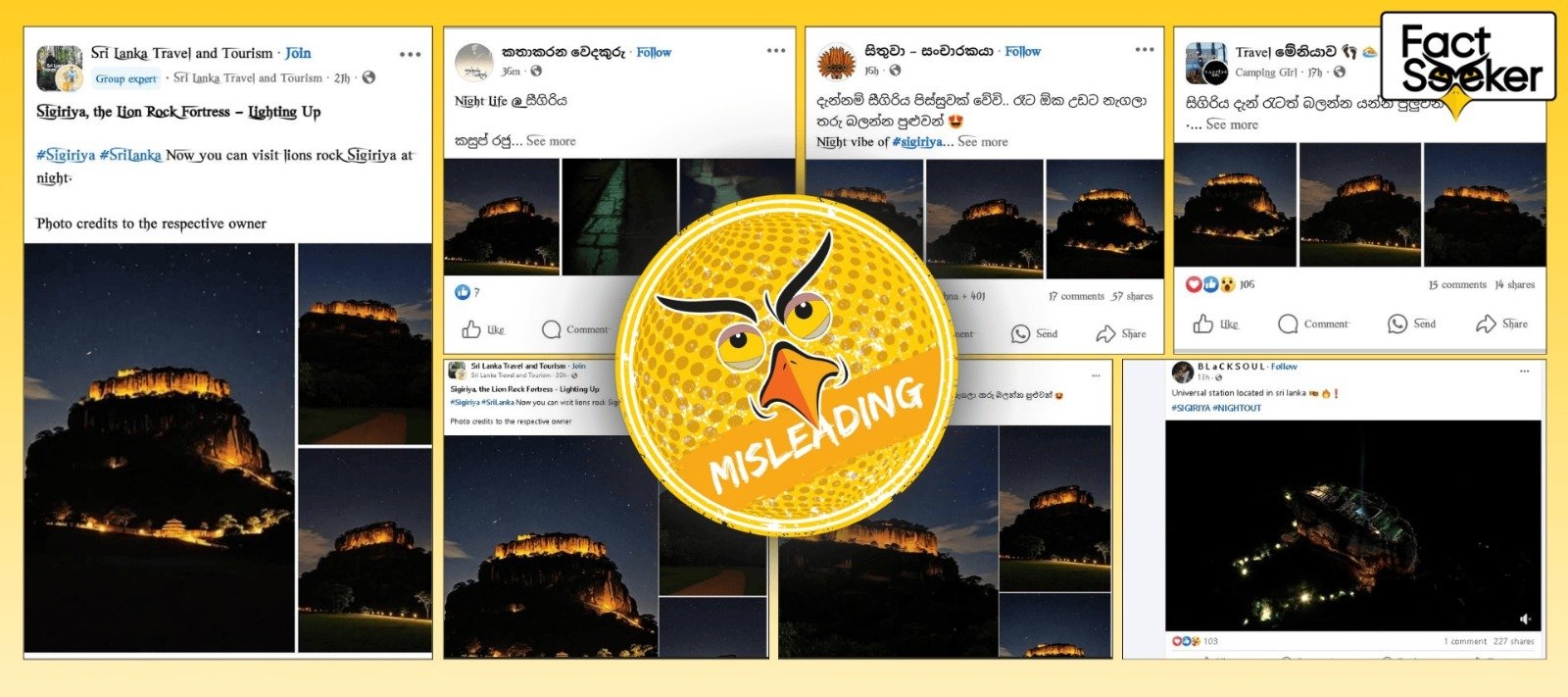Click the #SriLanka hashtag in the first post
This screenshot has height=697, width=1568.
pyautogui.click(x=130, y=155)
